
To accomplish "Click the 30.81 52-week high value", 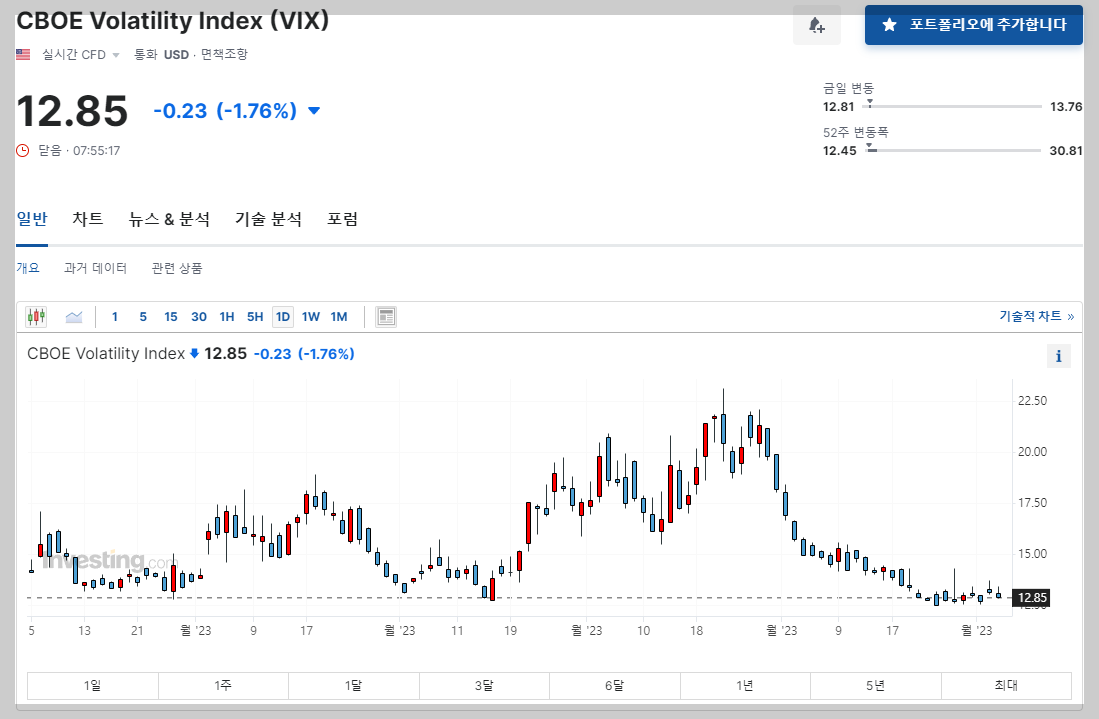I will point(1065,151).
